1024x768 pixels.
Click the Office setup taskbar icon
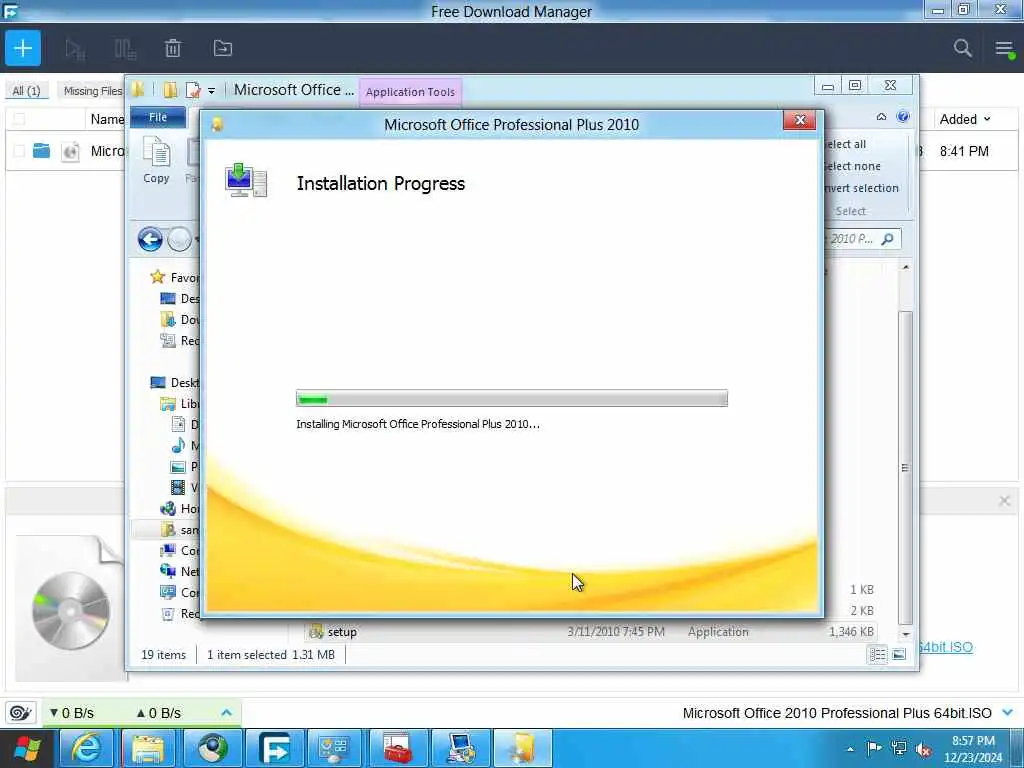522,748
